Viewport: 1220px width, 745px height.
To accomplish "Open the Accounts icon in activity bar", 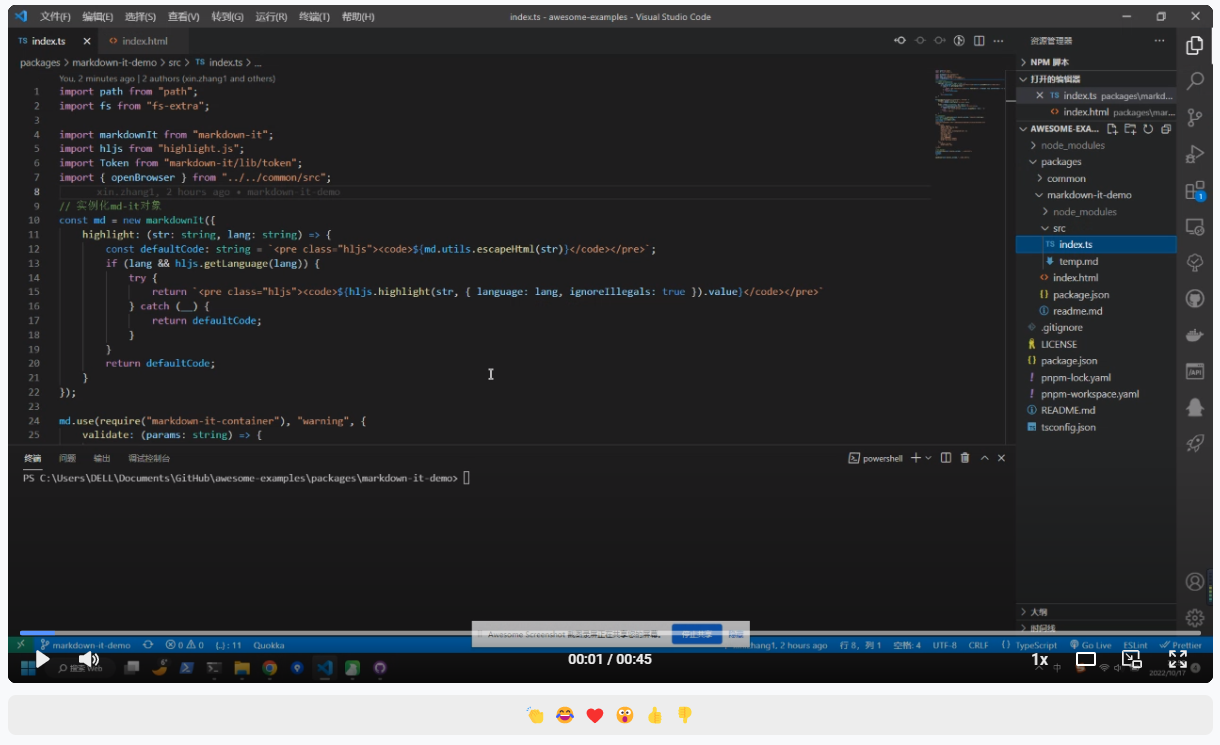I will pyautogui.click(x=1194, y=581).
